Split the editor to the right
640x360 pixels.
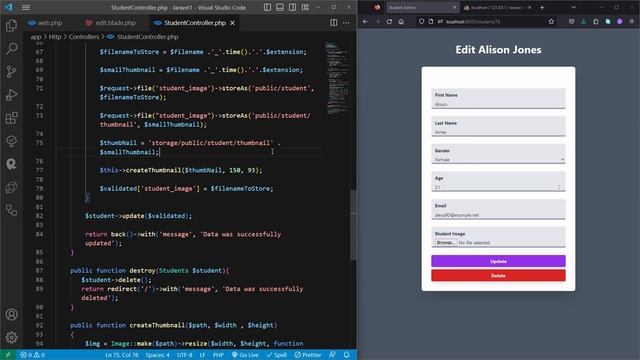click(x=333, y=23)
